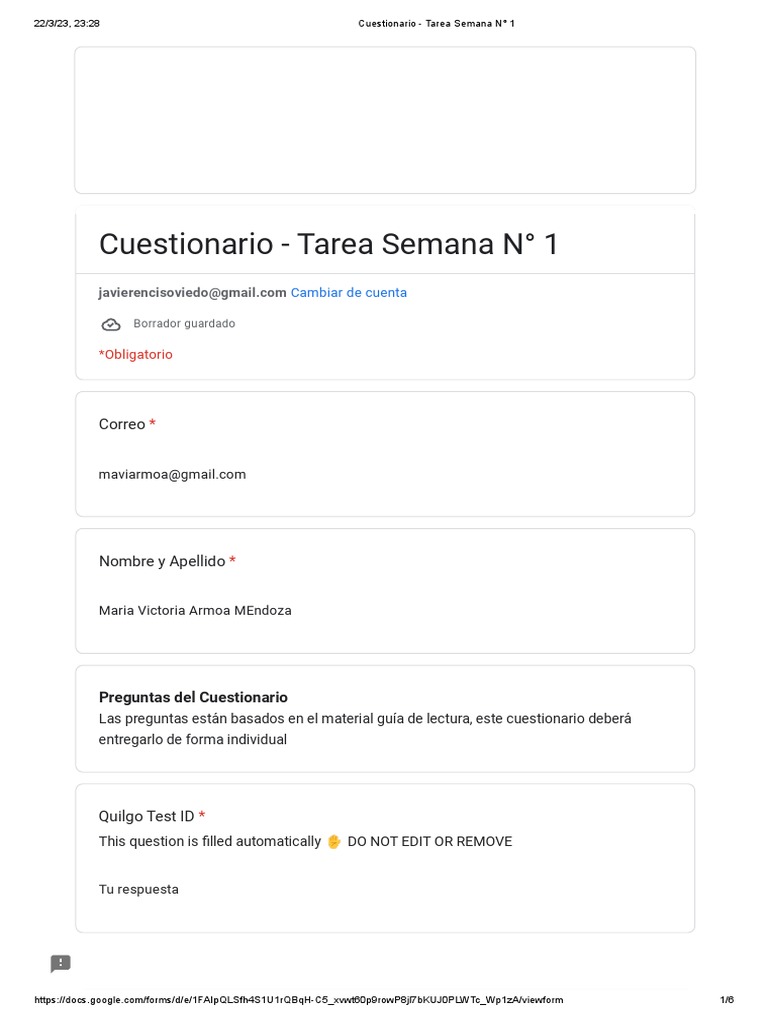Open the feedback report icon
Image resolution: width=768 pixels, height=1024 pixels.
61,964
